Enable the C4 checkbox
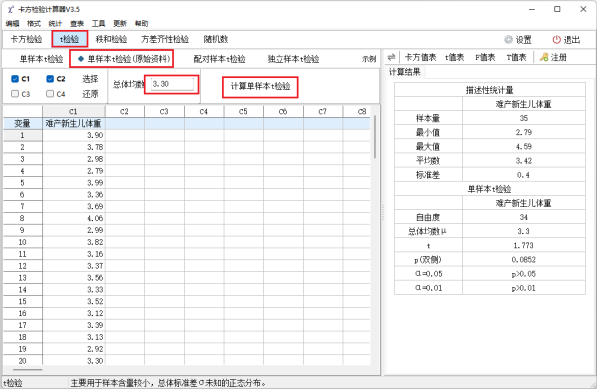Screen dimensions: 597x390 point(50,94)
